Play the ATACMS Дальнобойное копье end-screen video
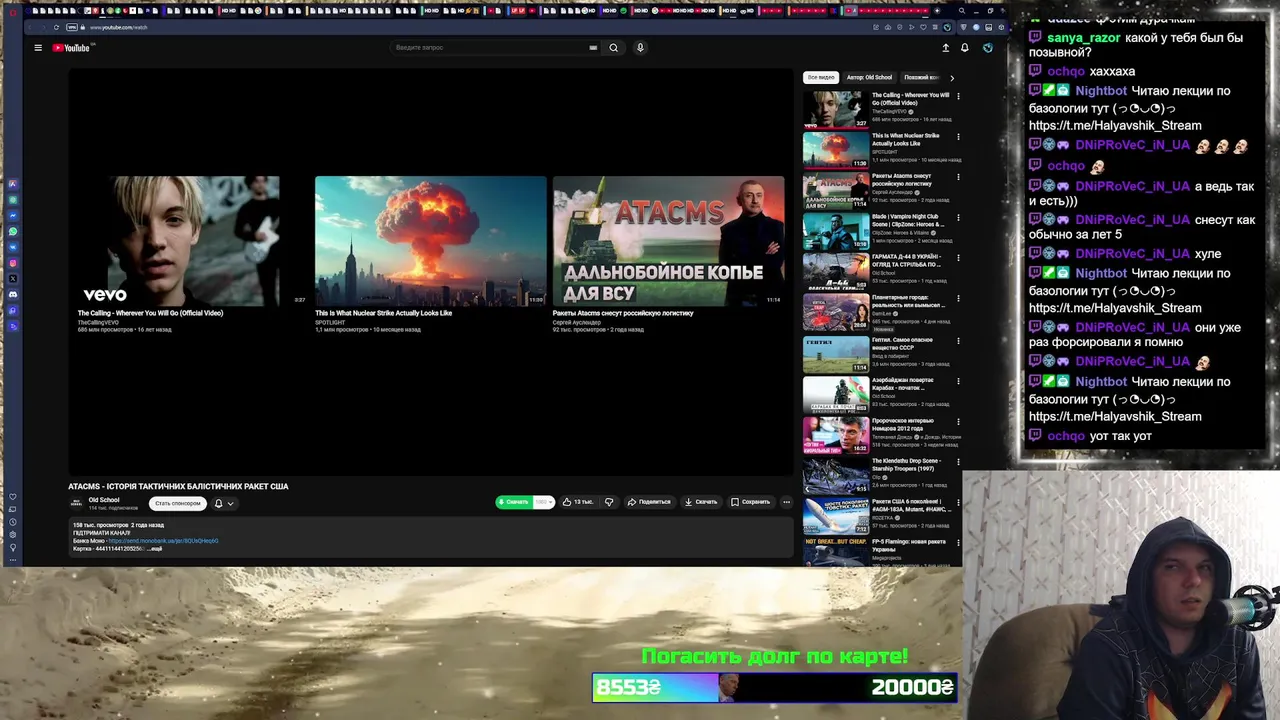The height and width of the screenshot is (720, 1280). (668, 241)
